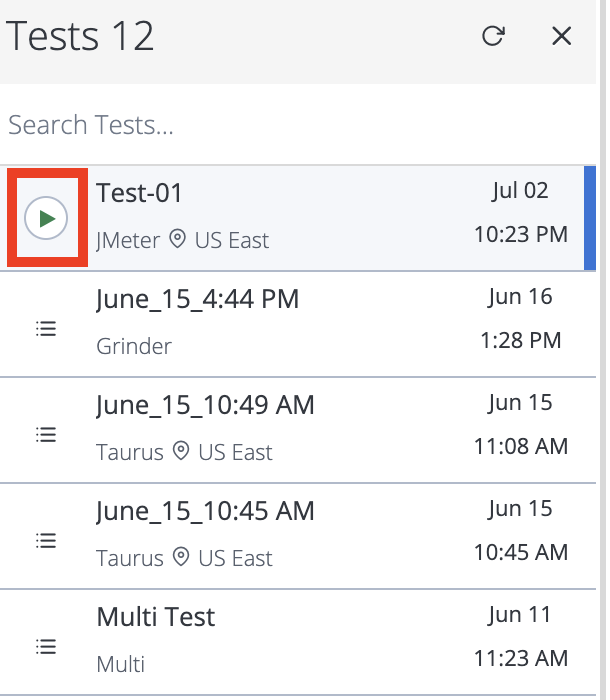
Task: Click location pin in June_15_10:45 AM row
Action: click(x=181, y=557)
